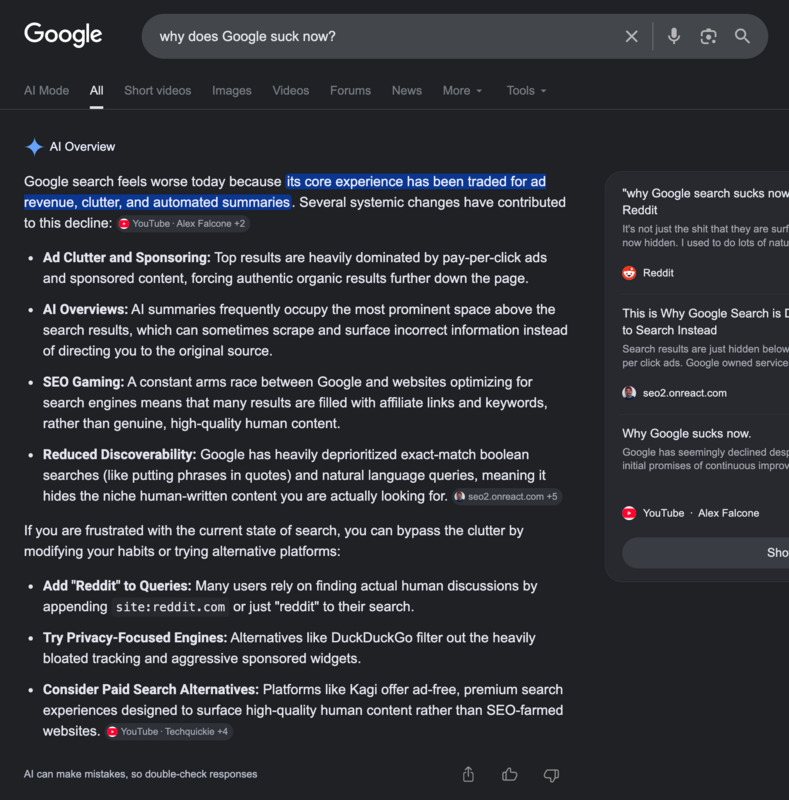The width and height of the screenshot is (789, 800).
Task: Click YouTube Alex Falcone source in side panel
Action: click(691, 513)
